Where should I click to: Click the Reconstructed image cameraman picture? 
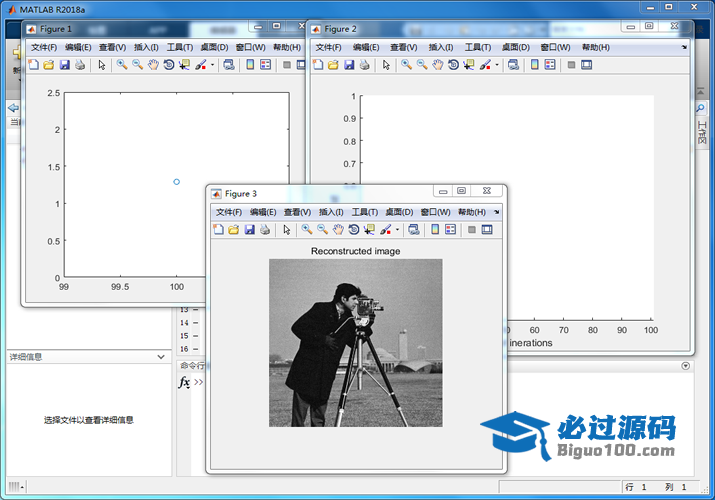(356, 343)
